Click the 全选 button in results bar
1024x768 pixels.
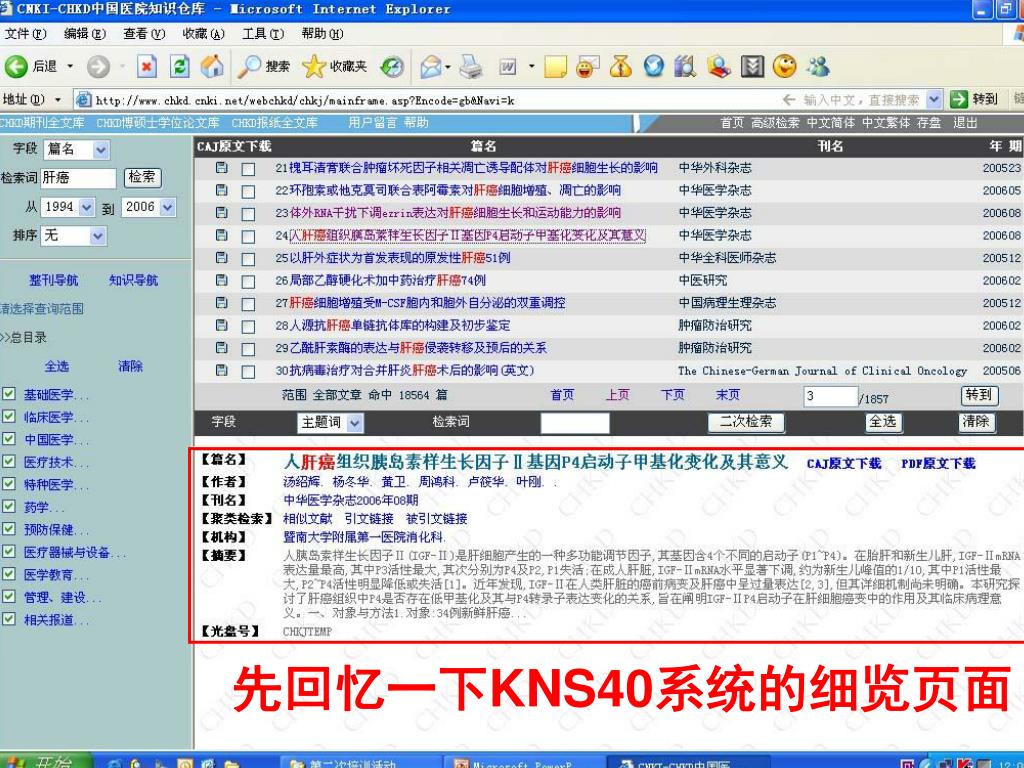(884, 422)
